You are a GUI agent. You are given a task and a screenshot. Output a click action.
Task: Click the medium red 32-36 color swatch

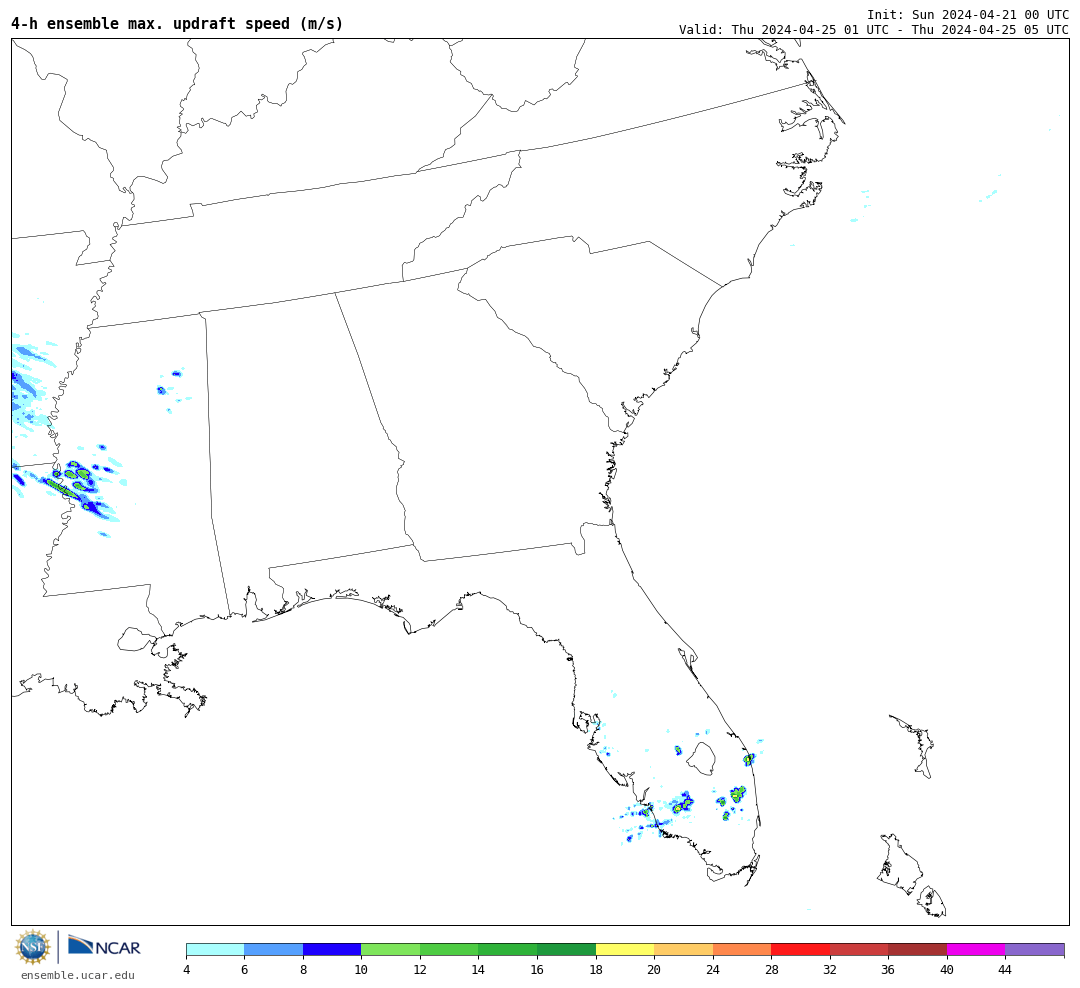pyautogui.click(x=859, y=949)
